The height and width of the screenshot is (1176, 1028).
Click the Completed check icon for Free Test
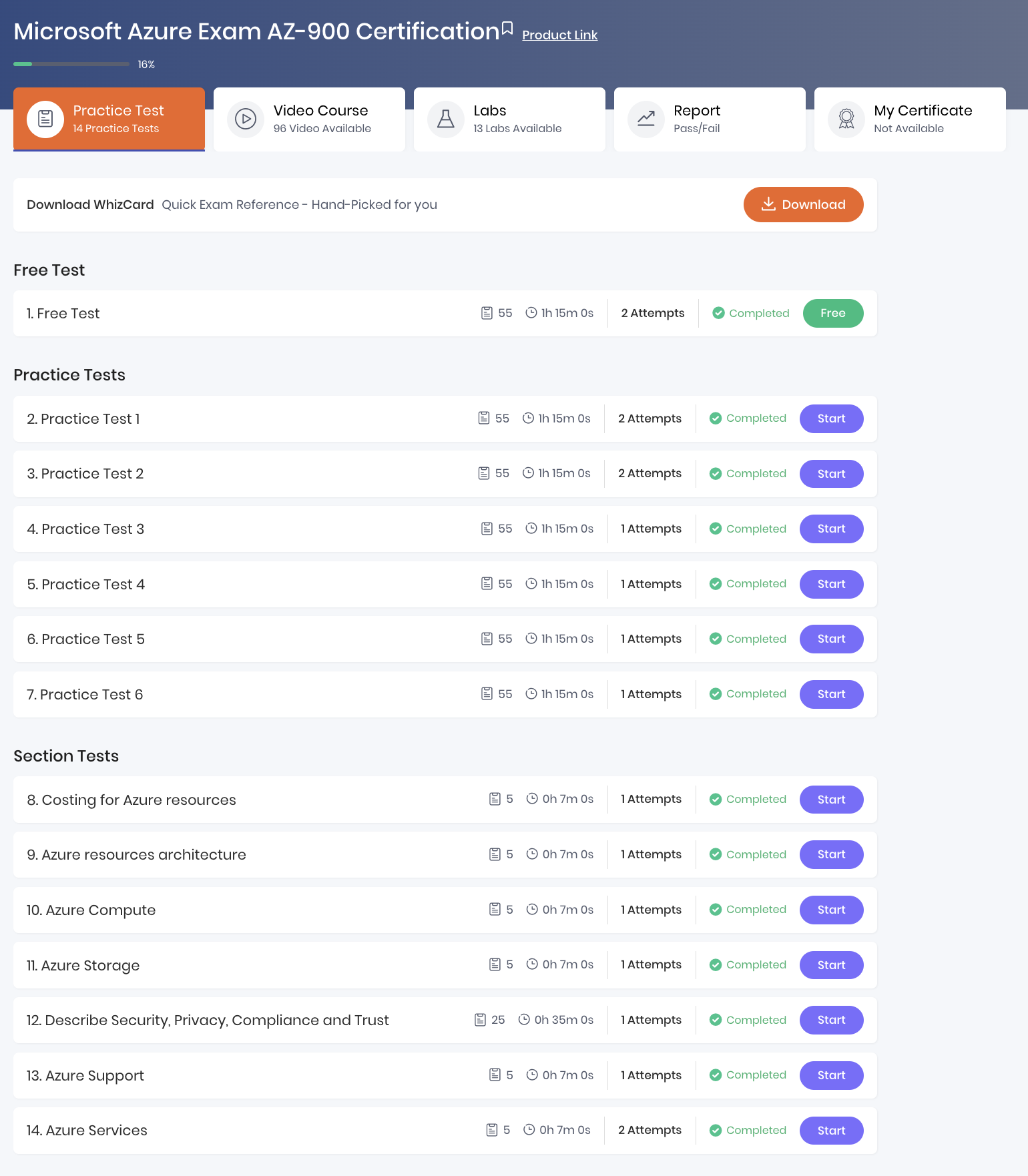(x=718, y=313)
